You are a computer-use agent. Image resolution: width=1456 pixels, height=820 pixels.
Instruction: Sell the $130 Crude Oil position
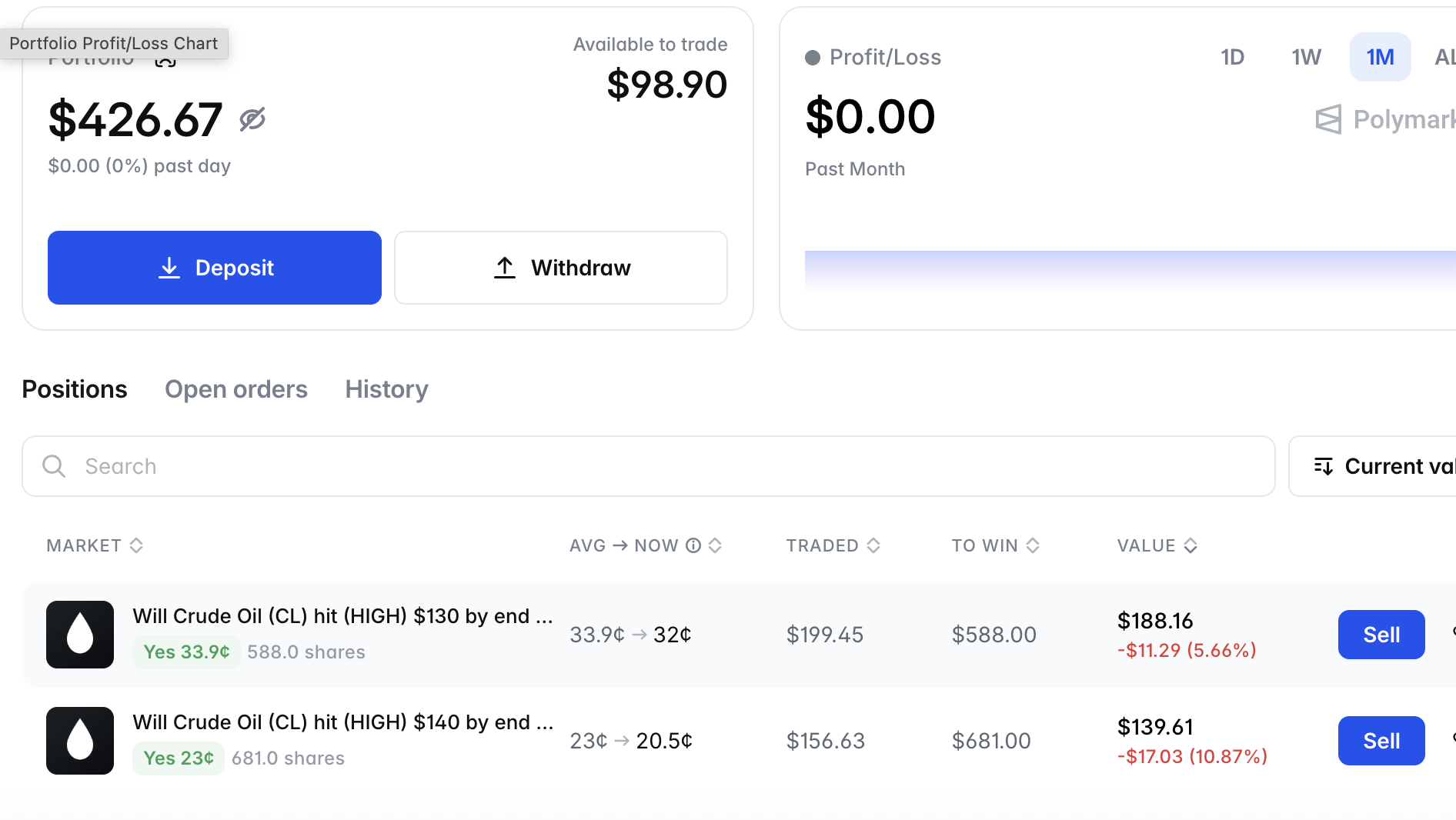[1381, 635]
